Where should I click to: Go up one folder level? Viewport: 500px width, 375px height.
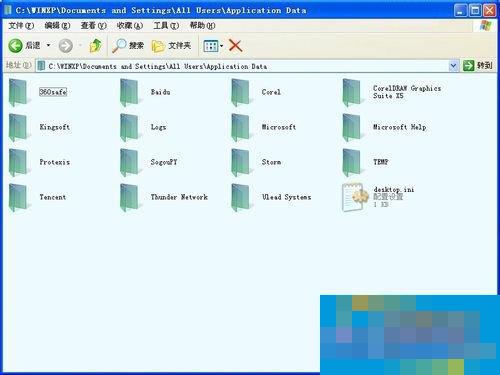96,46
